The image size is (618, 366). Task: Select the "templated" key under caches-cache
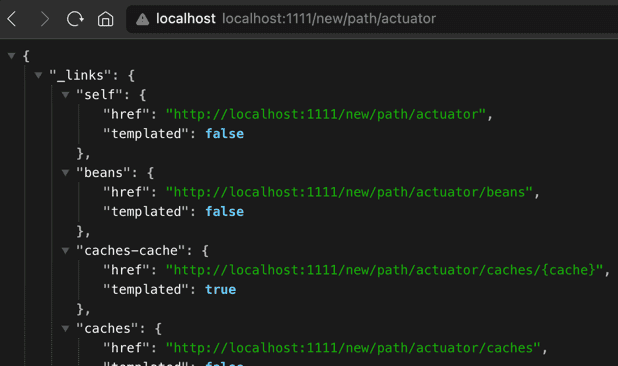pos(146,290)
